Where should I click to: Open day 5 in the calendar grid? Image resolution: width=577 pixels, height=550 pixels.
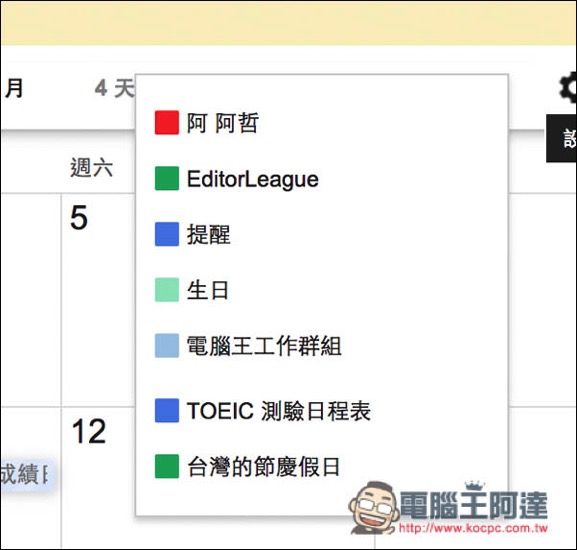pyautogui.click(x=79, y=218)
